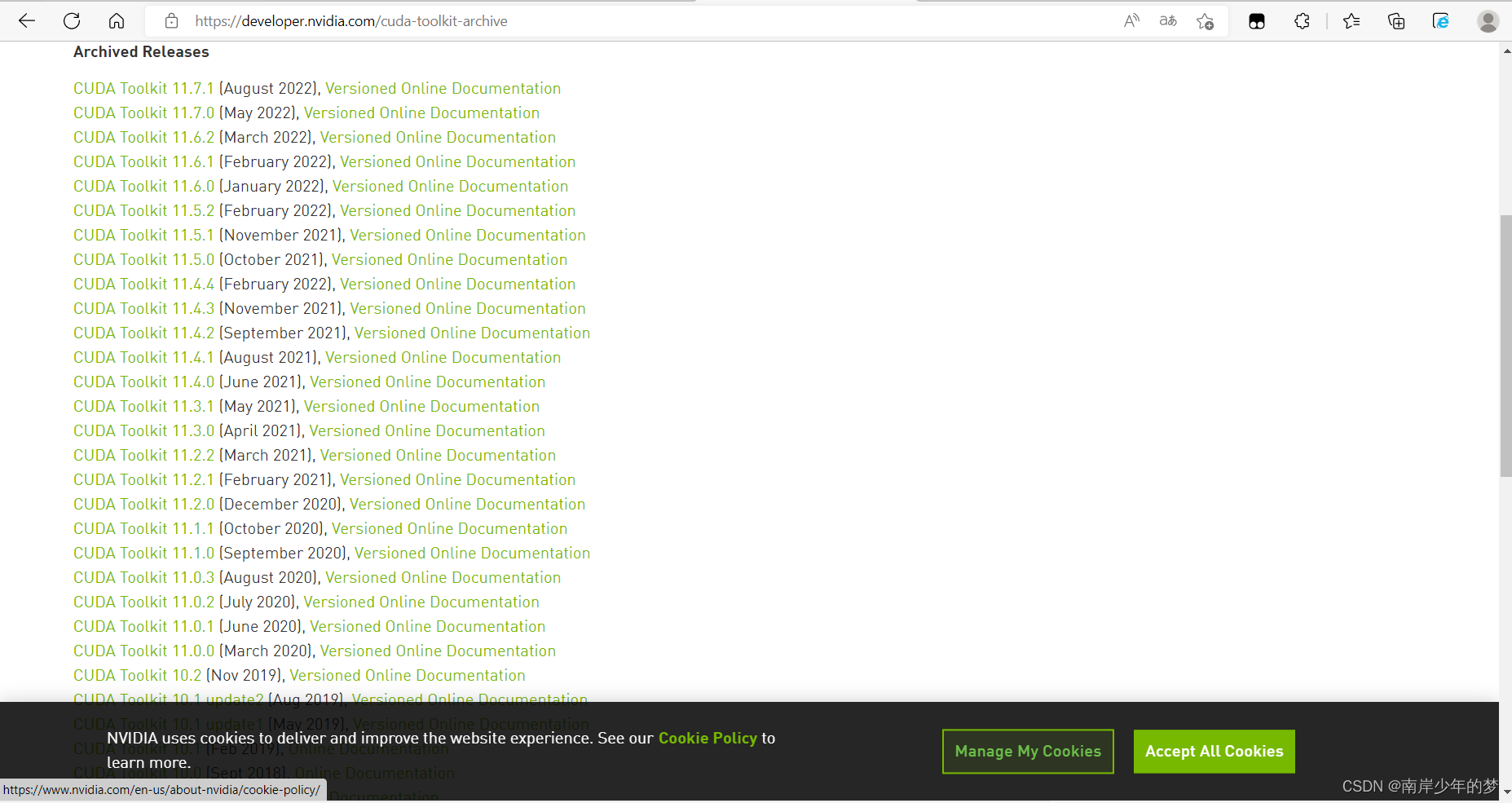1512x803 pixels.
Task: Open the Collections icon
Action: [x=1396, y=21]
